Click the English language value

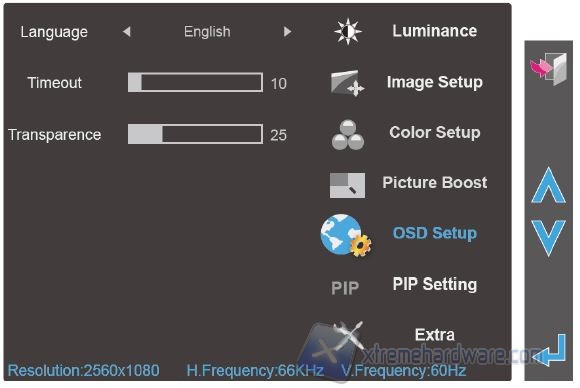(x=207, y=32)
